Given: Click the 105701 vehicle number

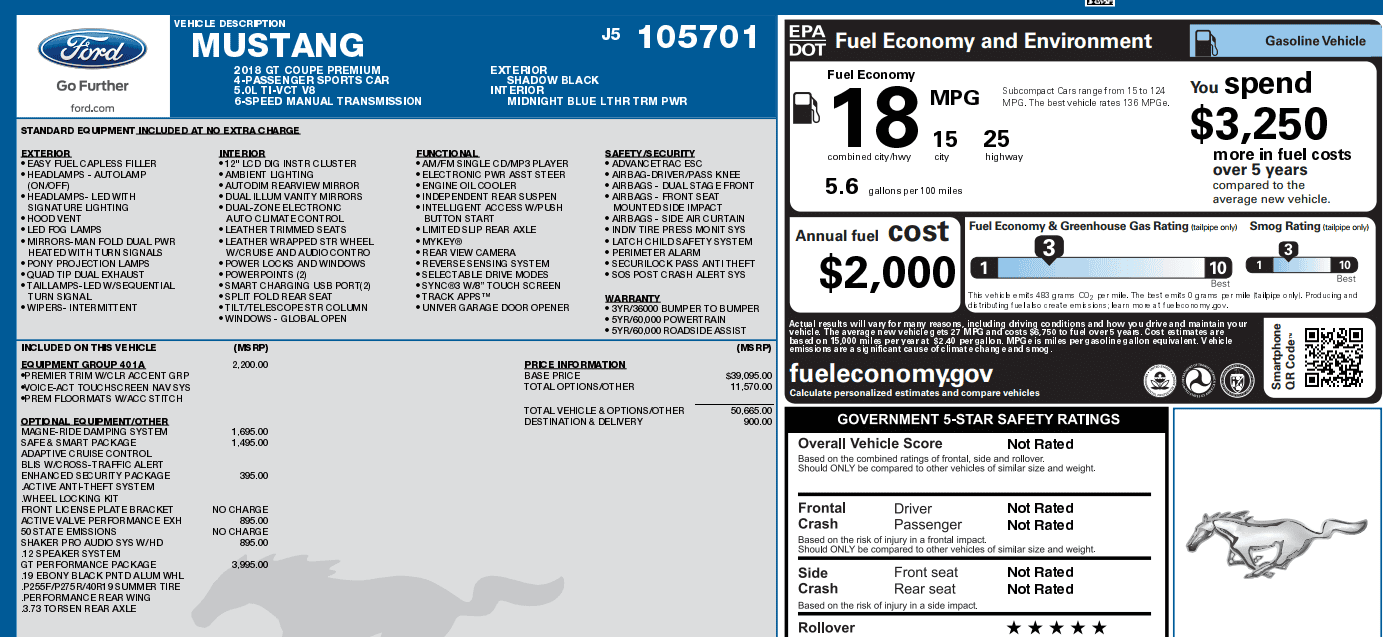Looking at the screenshot, I should 698,37.
